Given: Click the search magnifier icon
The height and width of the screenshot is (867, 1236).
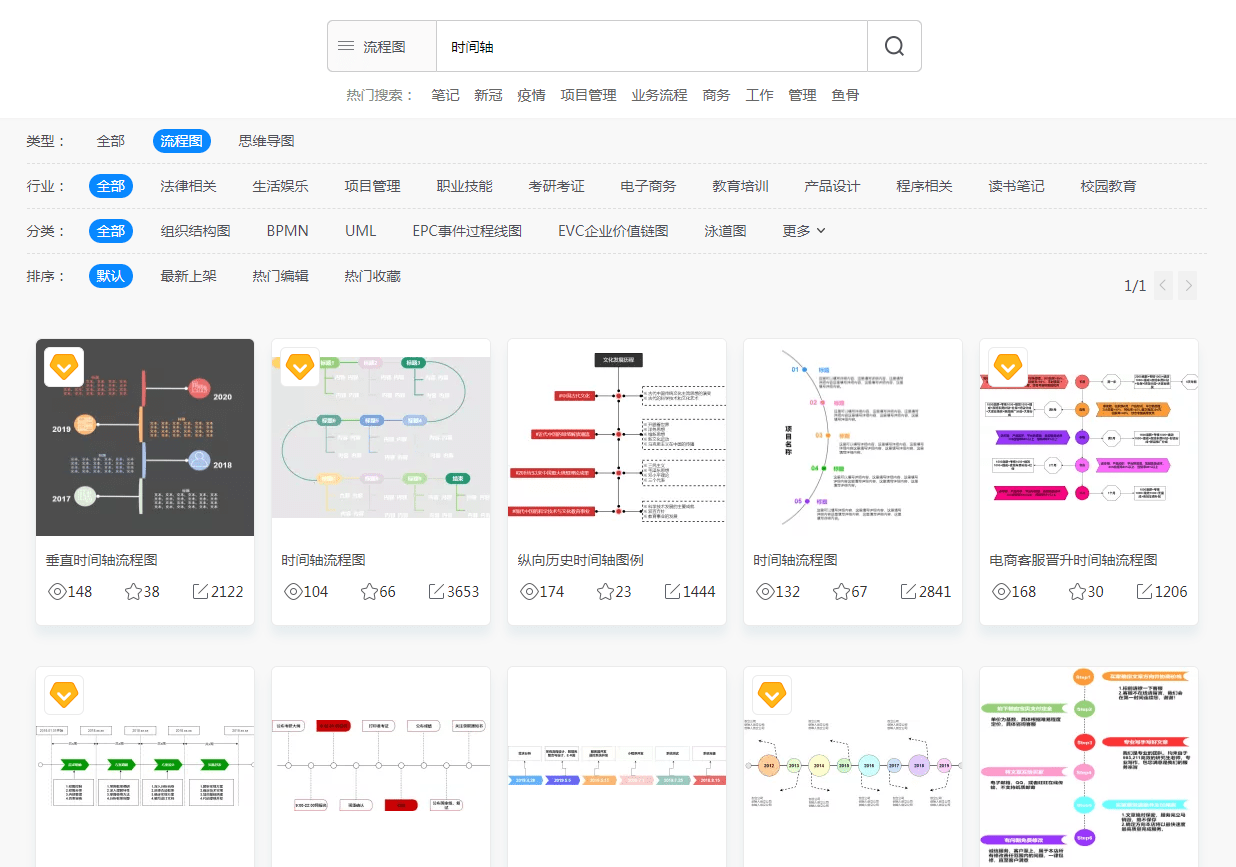Looking at the screenshot, I should (893, 45).
